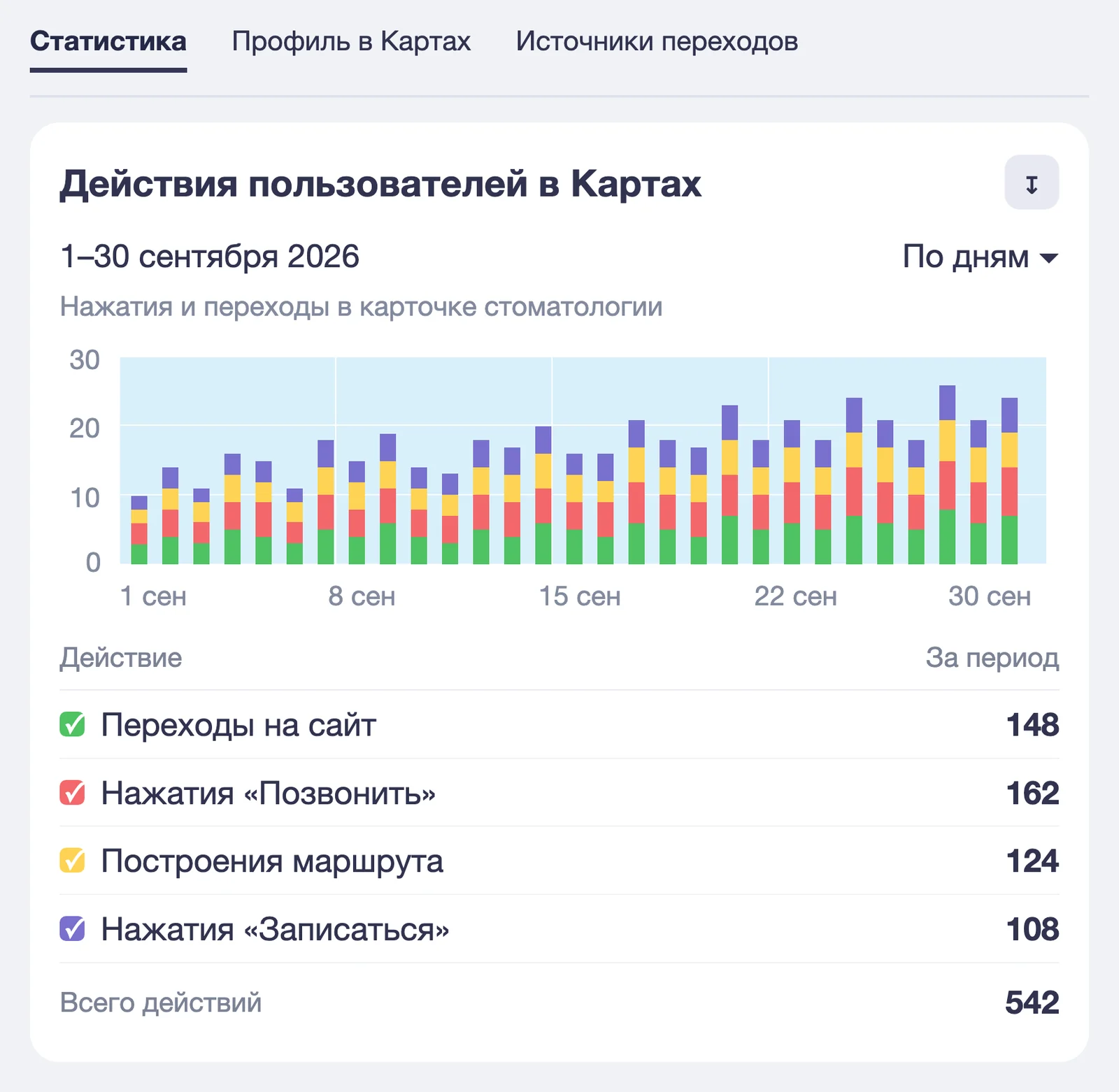
Task: Click the value 124 for route builds
Action: 1033,861
